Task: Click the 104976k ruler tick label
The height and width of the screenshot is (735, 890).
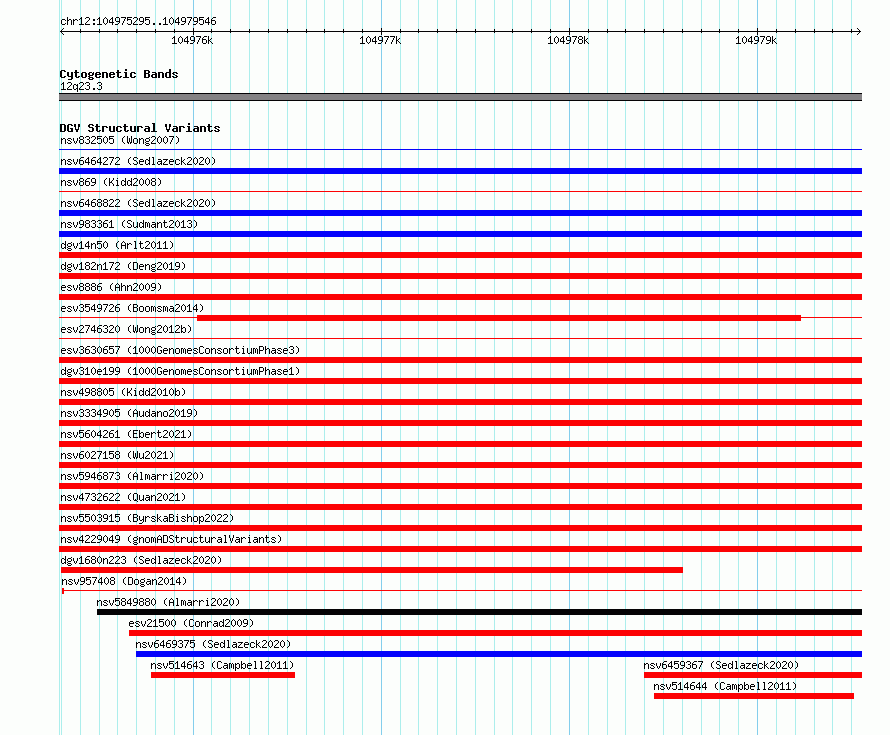Action: [x=192, y=40]
